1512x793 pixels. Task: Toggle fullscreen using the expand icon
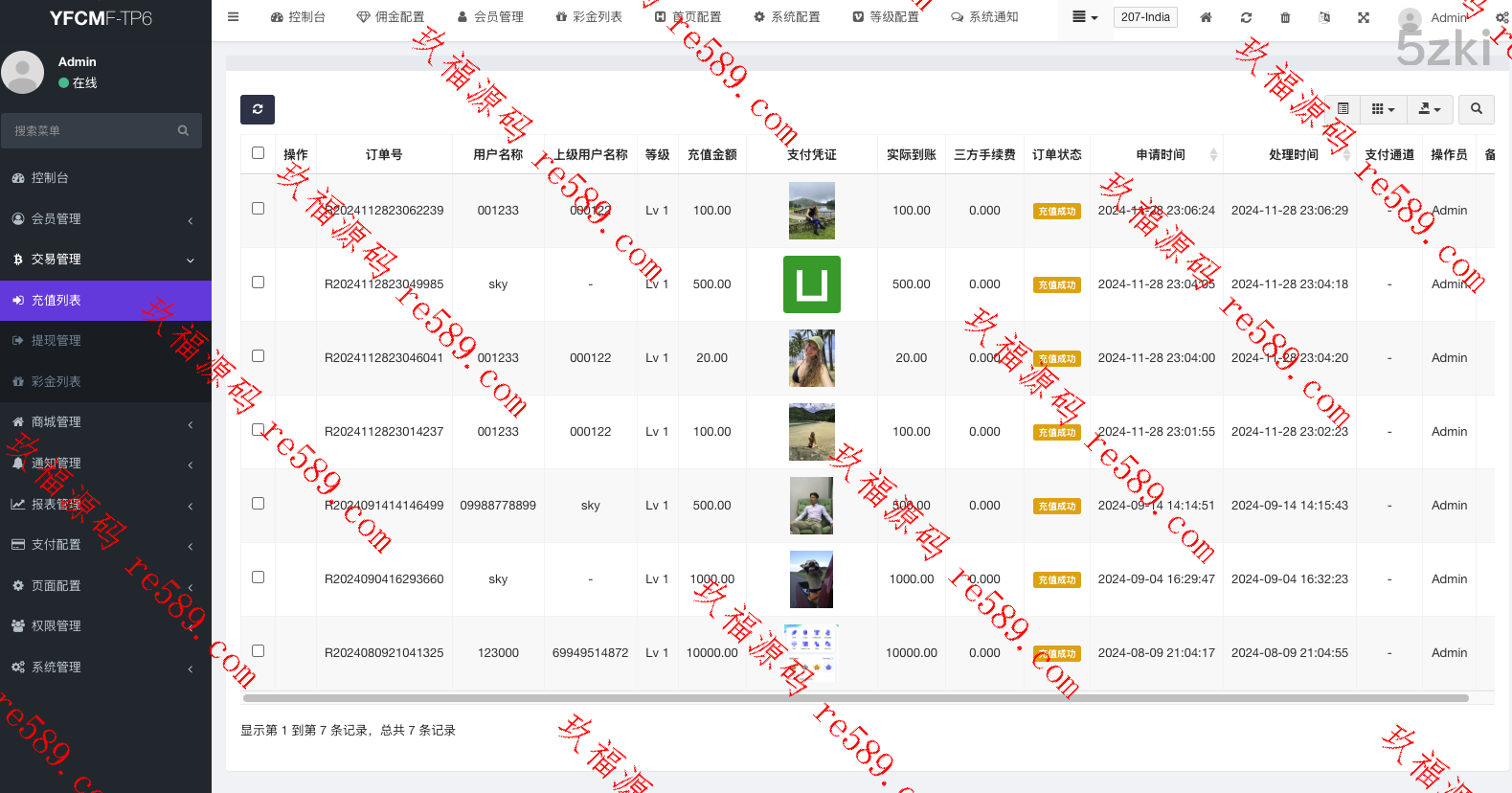[1364, 17]
